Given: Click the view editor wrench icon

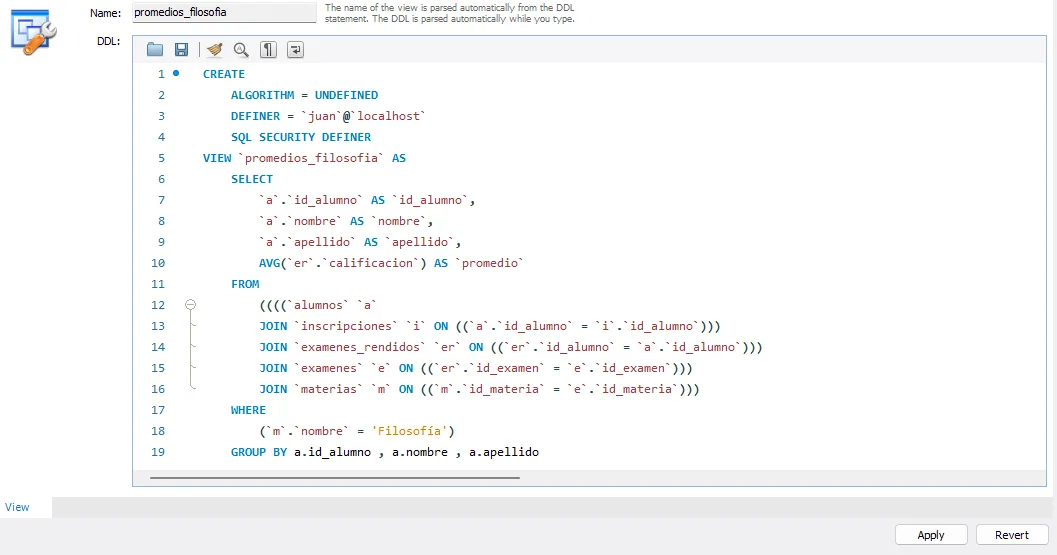Looking at the screenshot, I should tap(29, 32).
